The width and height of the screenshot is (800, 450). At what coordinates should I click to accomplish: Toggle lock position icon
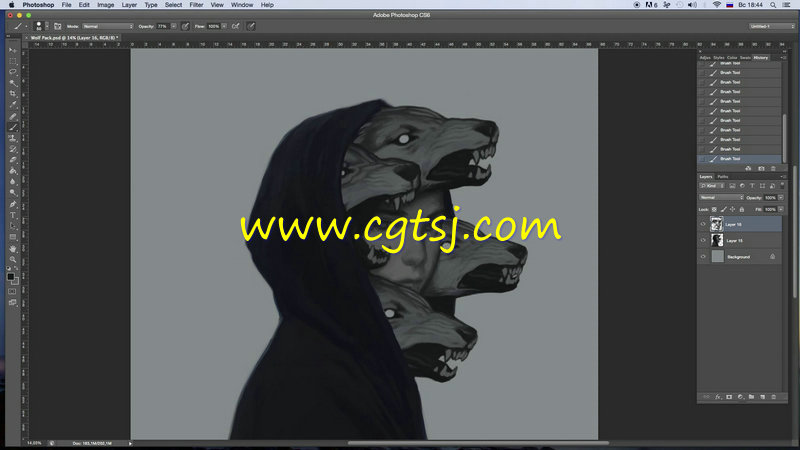[x=733, y=210]
